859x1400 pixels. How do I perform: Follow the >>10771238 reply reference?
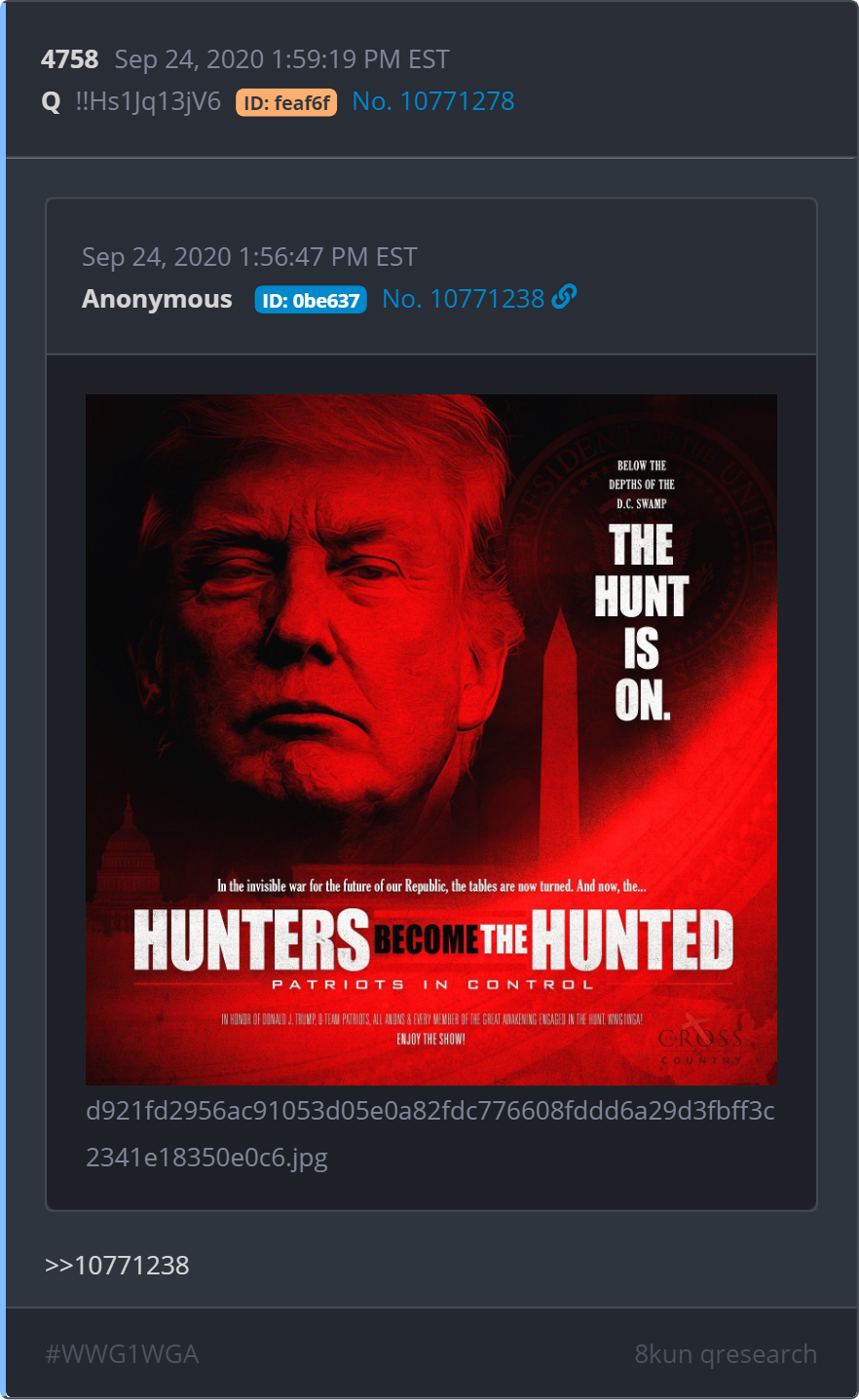pyautogui.click(x=117, y=1266)
